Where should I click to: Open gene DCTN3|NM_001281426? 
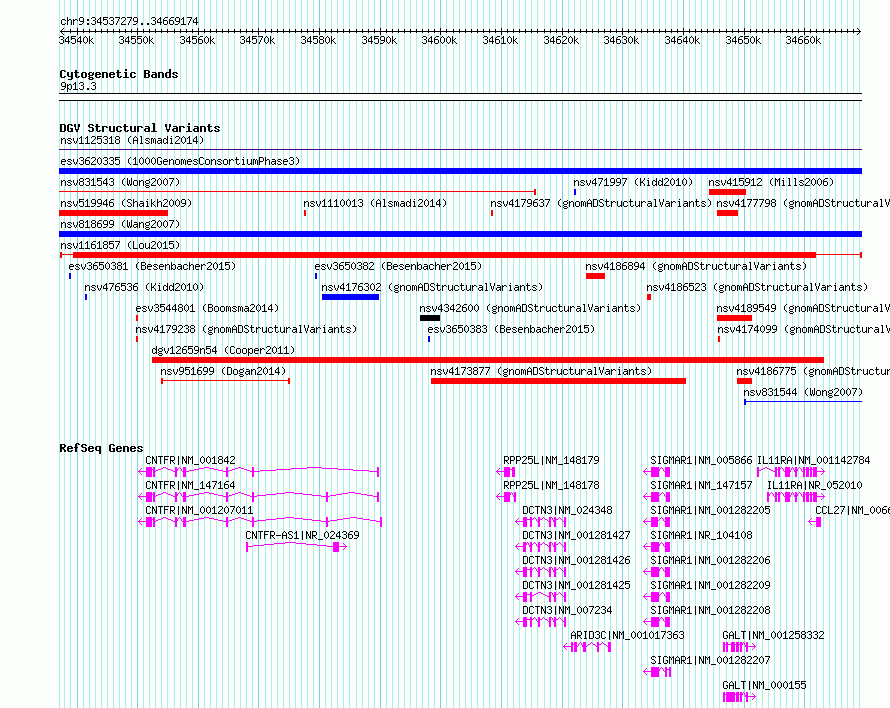click(576, 560)
